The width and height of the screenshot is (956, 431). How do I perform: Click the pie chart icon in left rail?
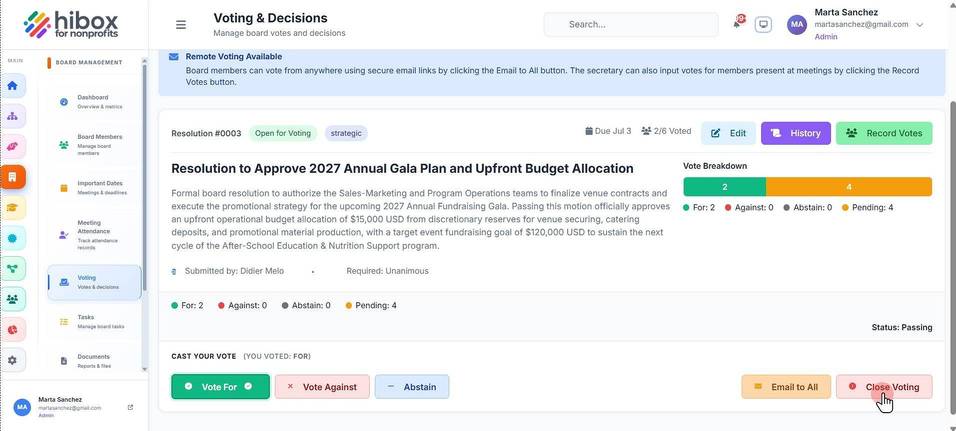tap(13, 329)
